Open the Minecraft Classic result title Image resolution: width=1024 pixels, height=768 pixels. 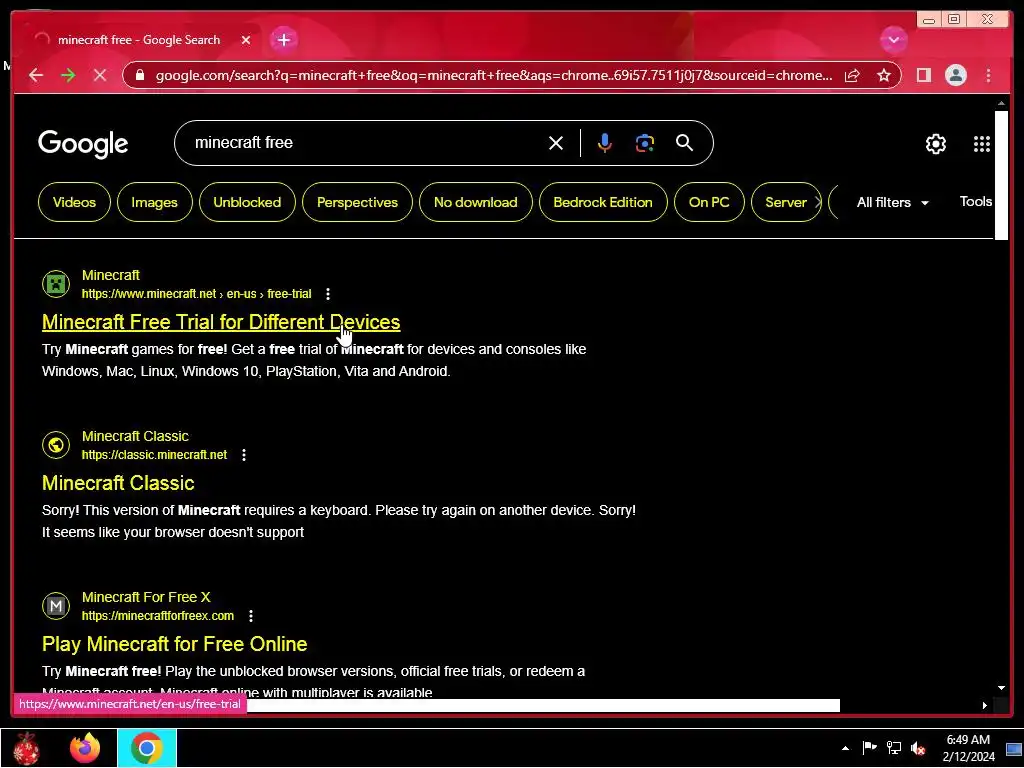coord(118,483)
